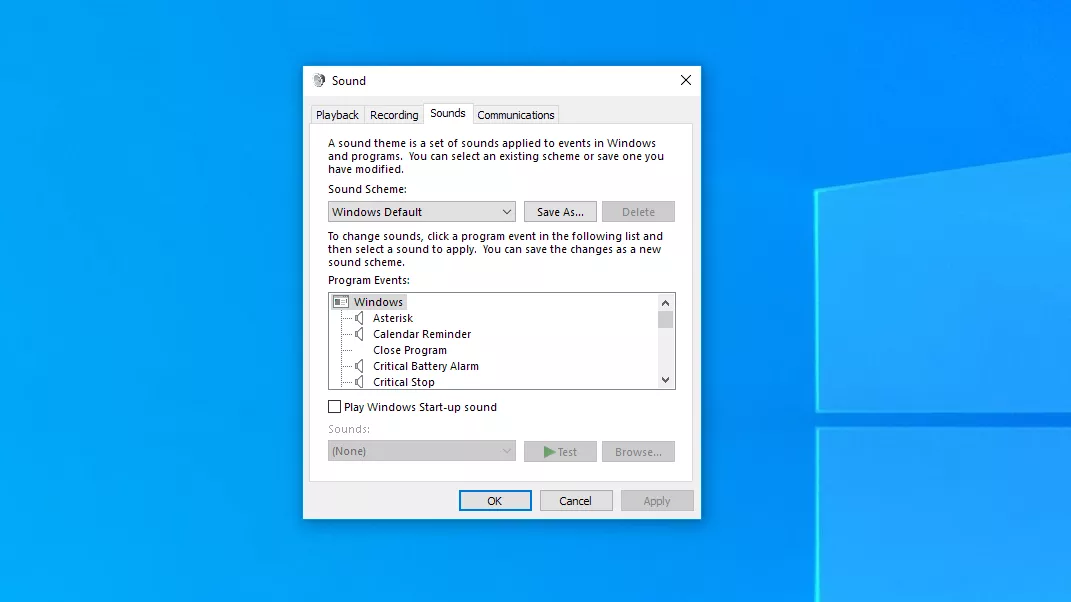Click the speaker icon beside Calendar Reminder
This screenshot has width=1071, height=602.
click(359, 334)
